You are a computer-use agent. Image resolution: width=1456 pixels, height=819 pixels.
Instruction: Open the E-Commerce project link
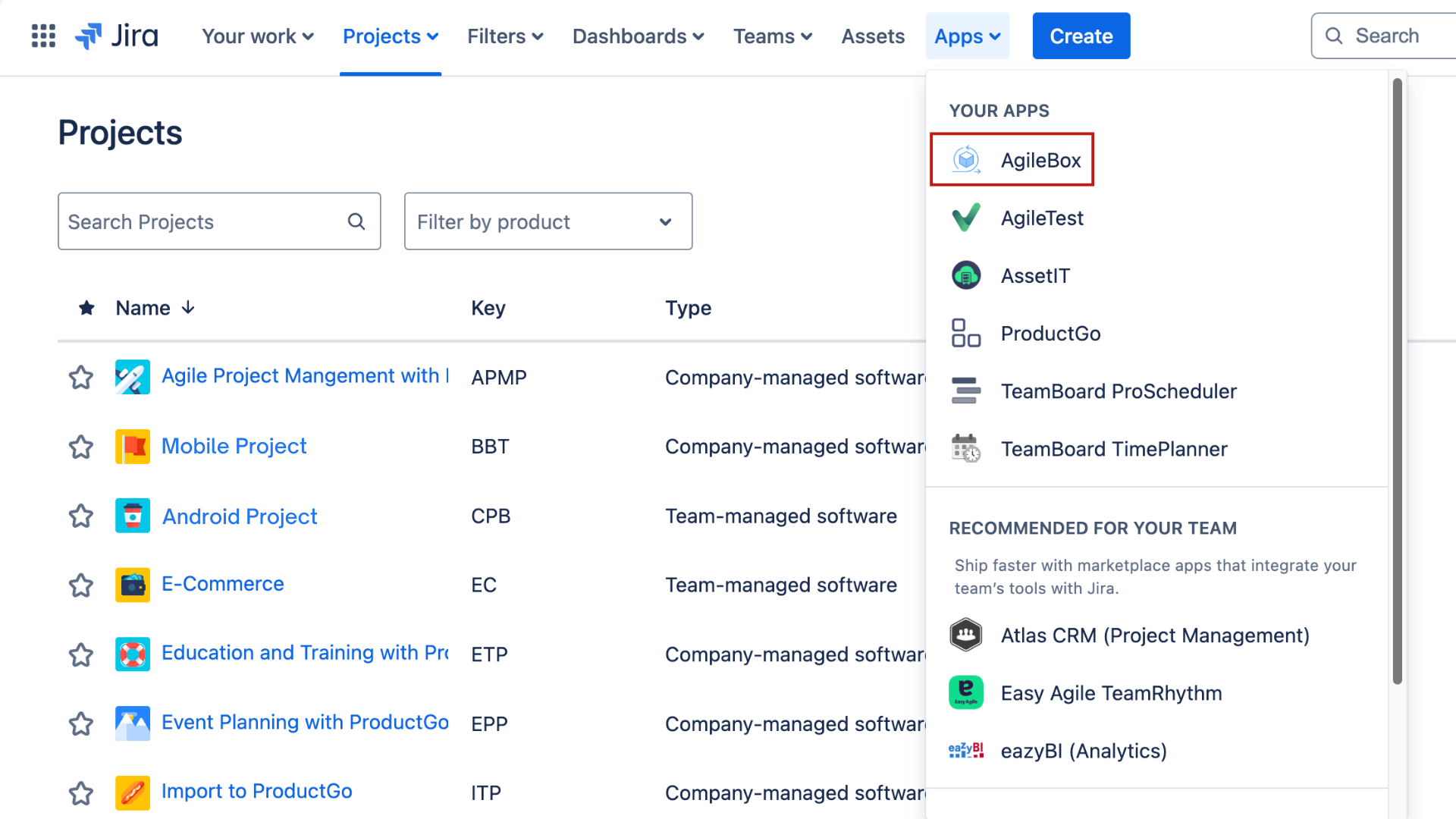coord(223,584)
